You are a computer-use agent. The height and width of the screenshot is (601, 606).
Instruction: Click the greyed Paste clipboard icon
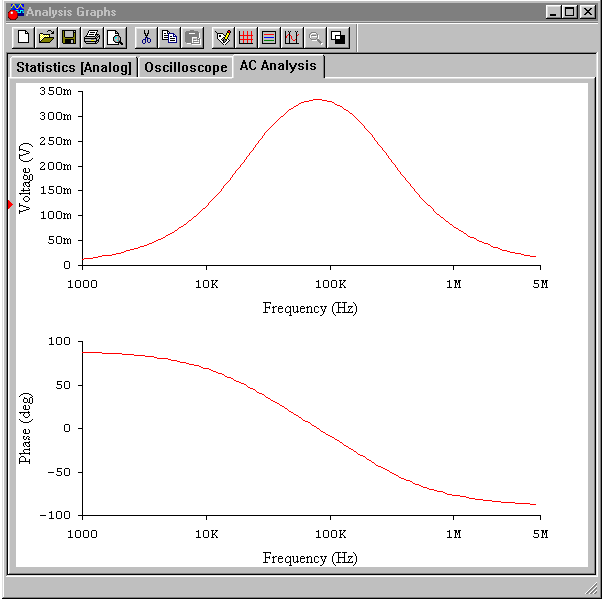(192, 37)
